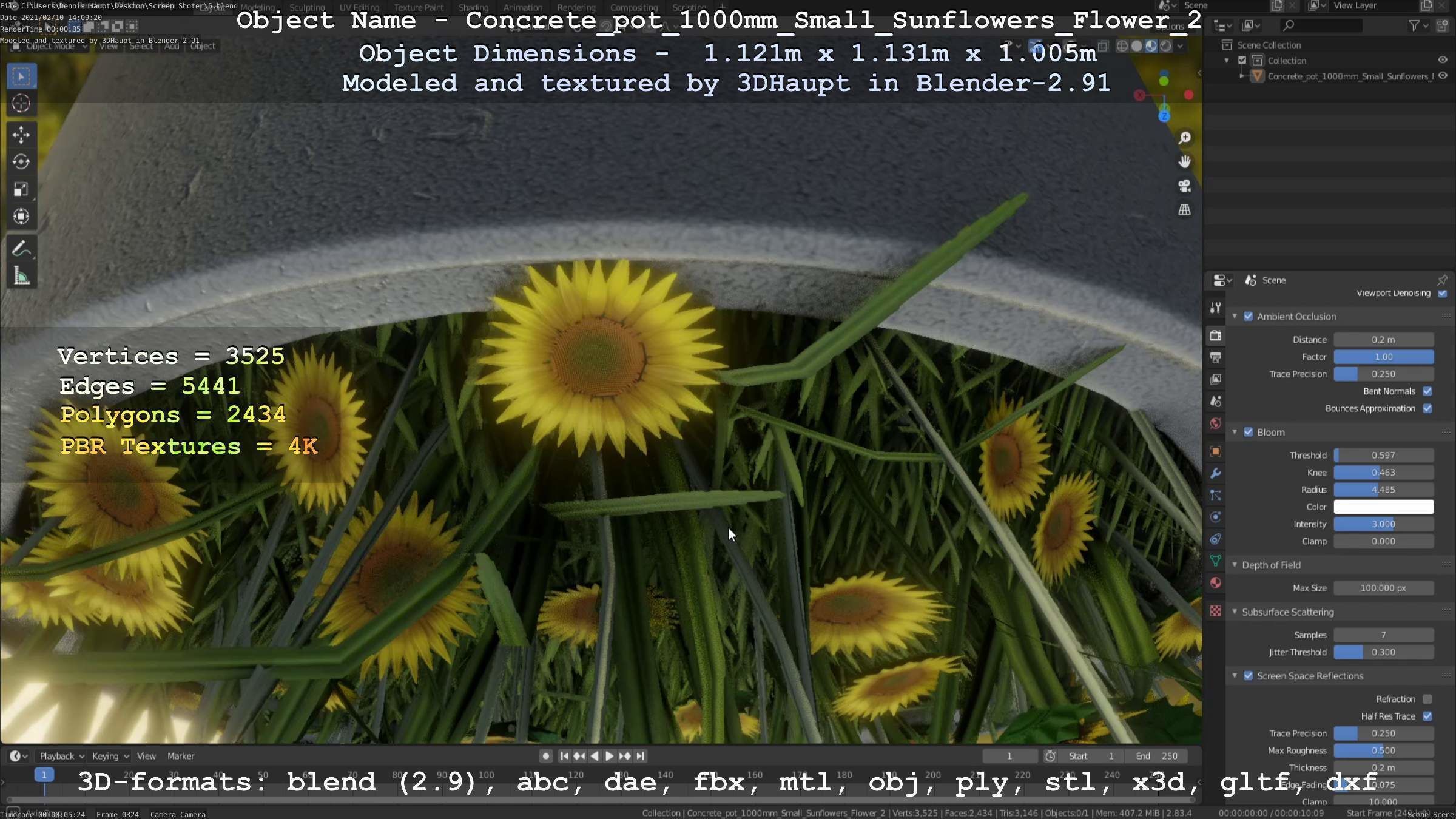Open the timeline View menu
The image size is (1456, 819).
[x=146, y=756]
